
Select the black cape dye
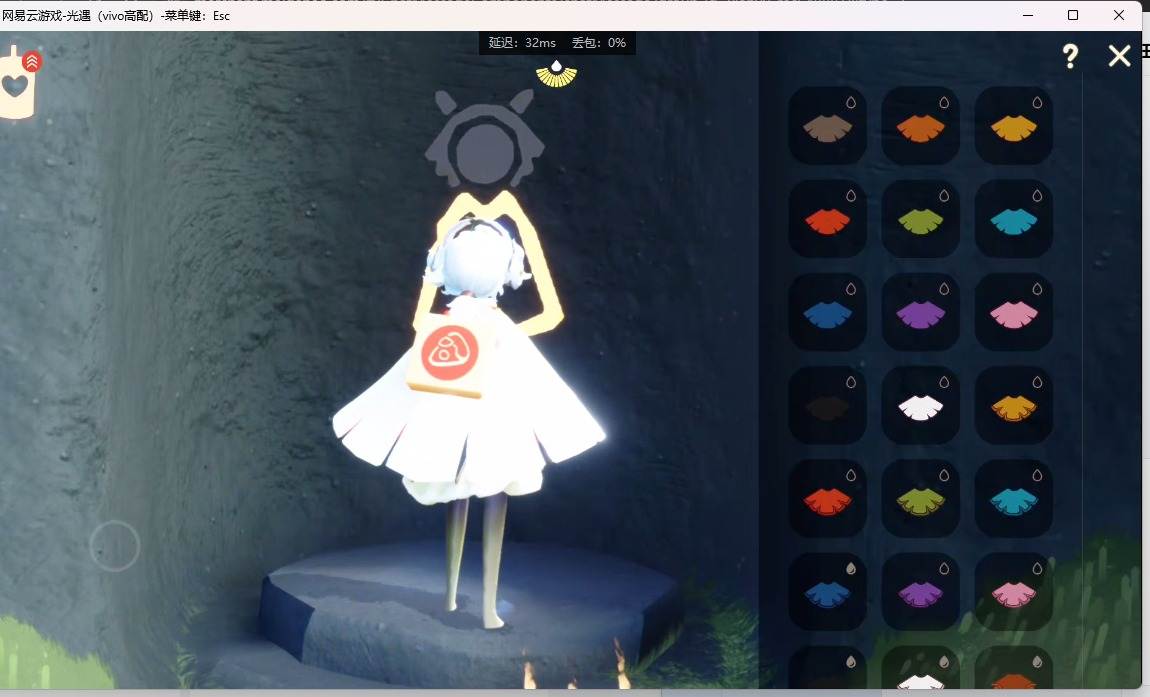click(x=827, y=405)
